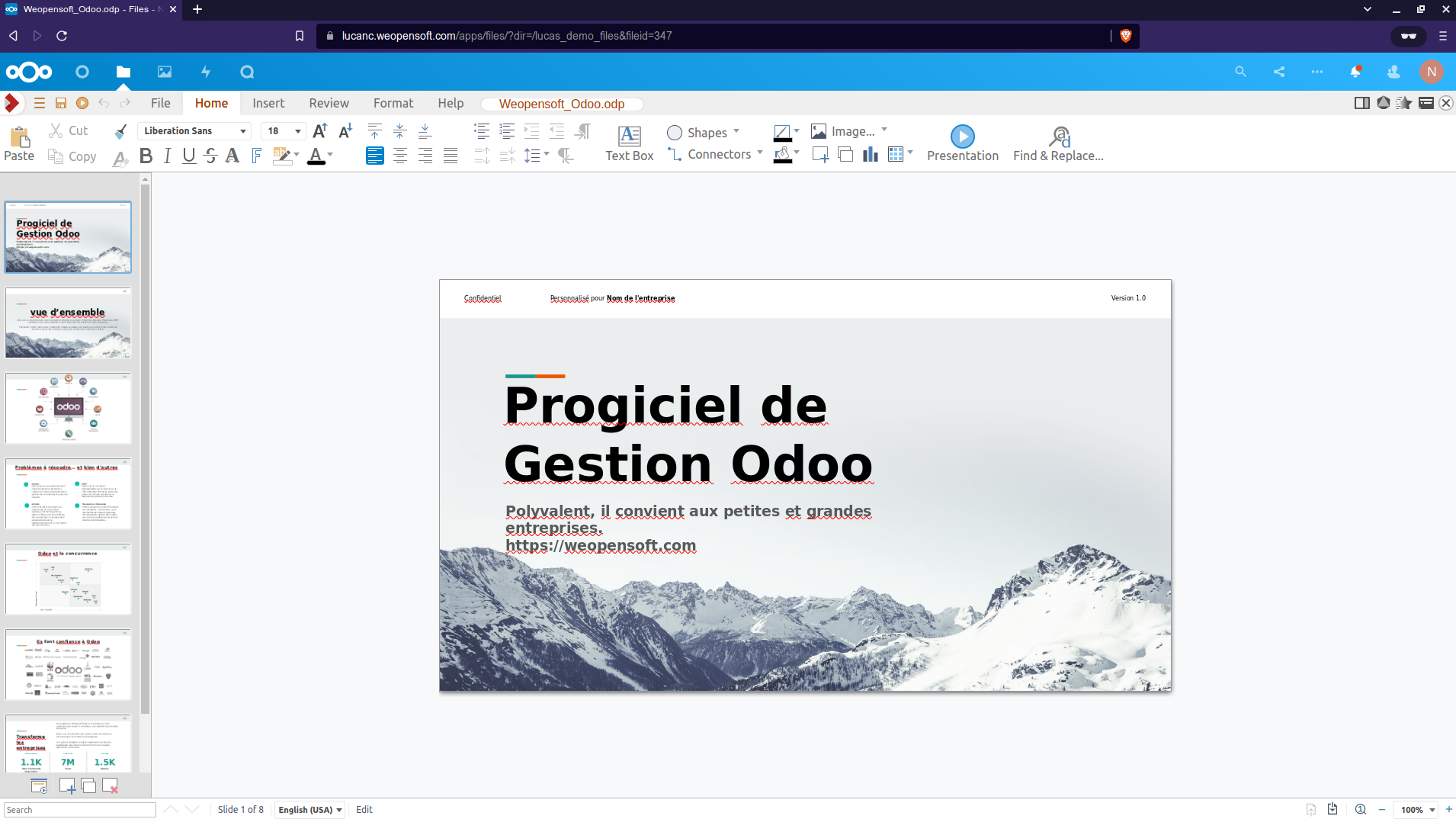Click the Paste button
This screenshot has height=819, width=1456.
click(x=19, y=143)
